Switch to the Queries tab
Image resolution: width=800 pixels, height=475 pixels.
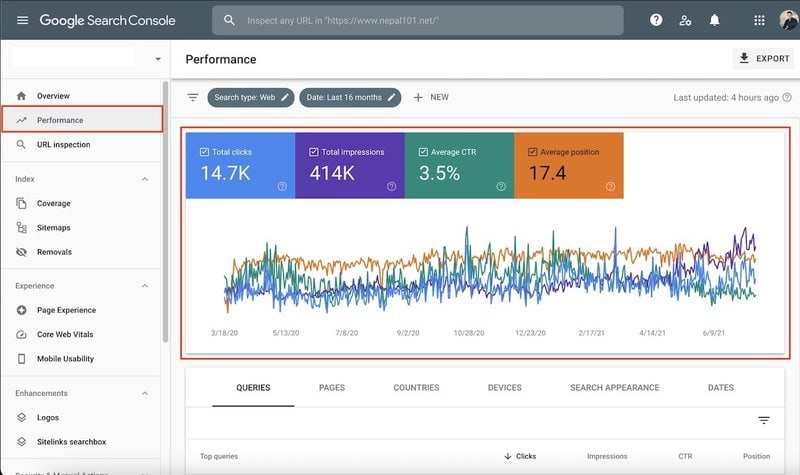point(253,388)
